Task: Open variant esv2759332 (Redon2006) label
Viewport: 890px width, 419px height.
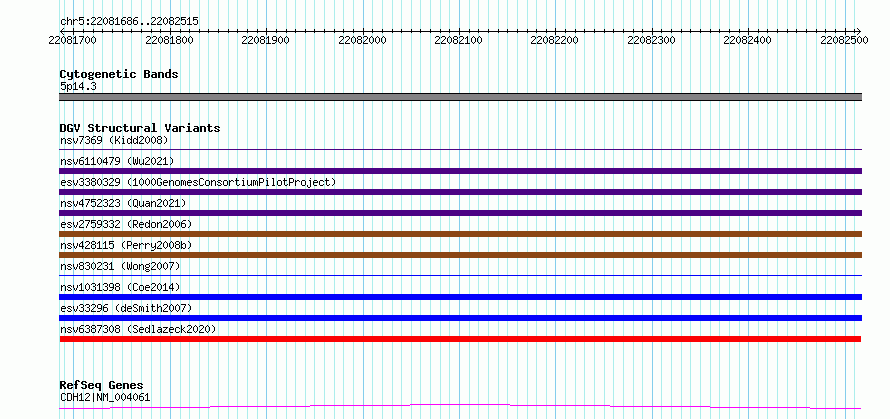Action: tap(126, 224)
